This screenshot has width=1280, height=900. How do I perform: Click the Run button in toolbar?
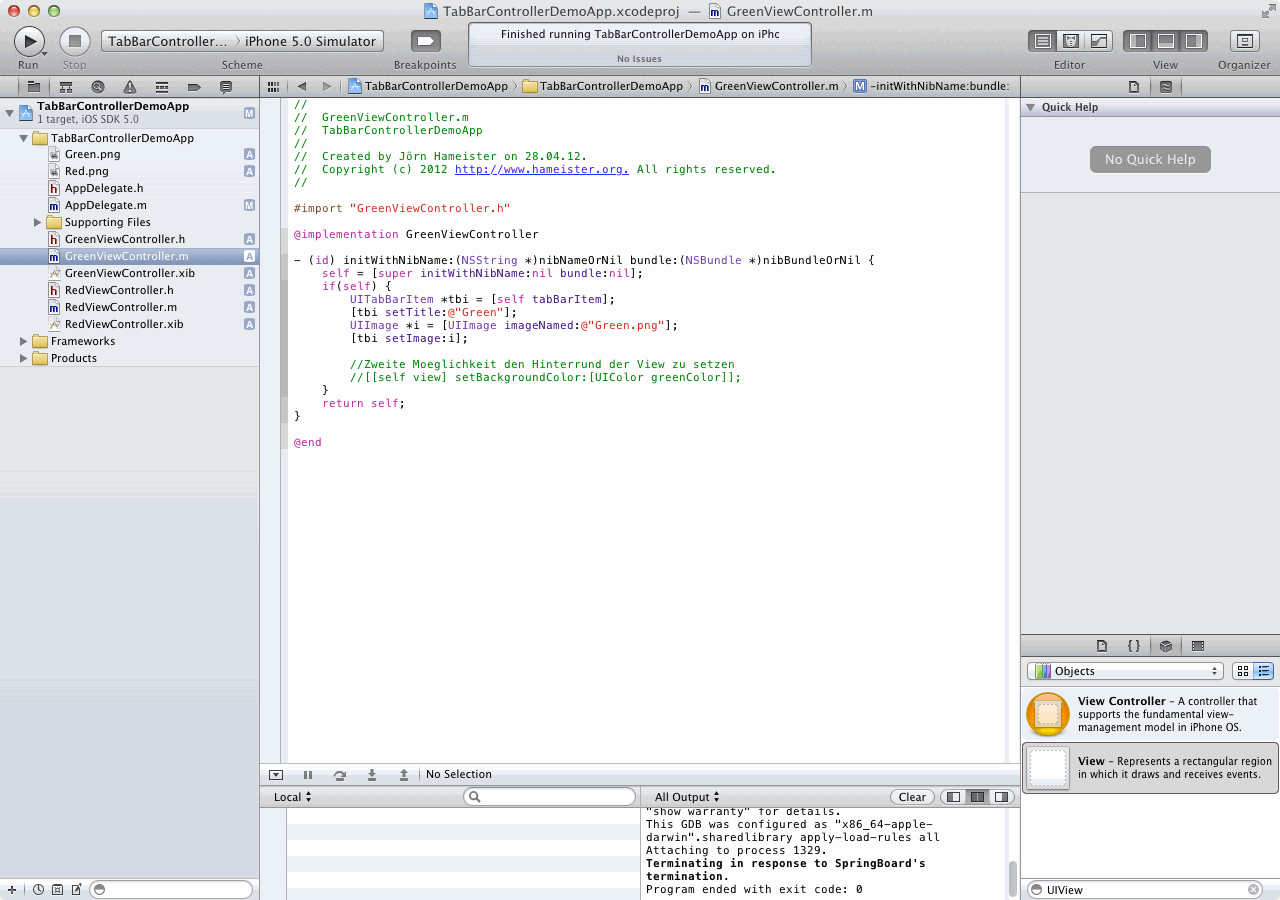(x=28, y=41)
